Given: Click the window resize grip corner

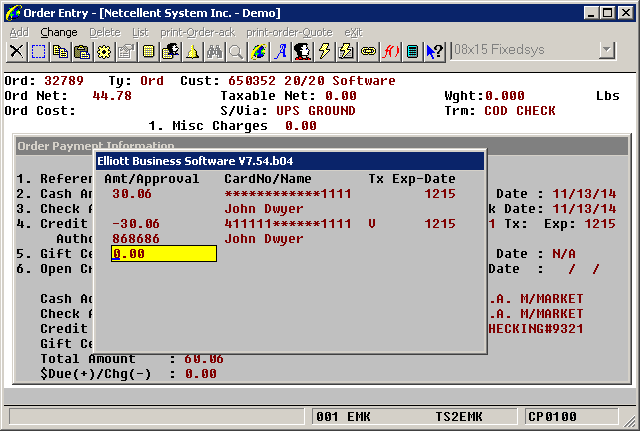Looking at the screenshot, I should [x=631, y=420].
